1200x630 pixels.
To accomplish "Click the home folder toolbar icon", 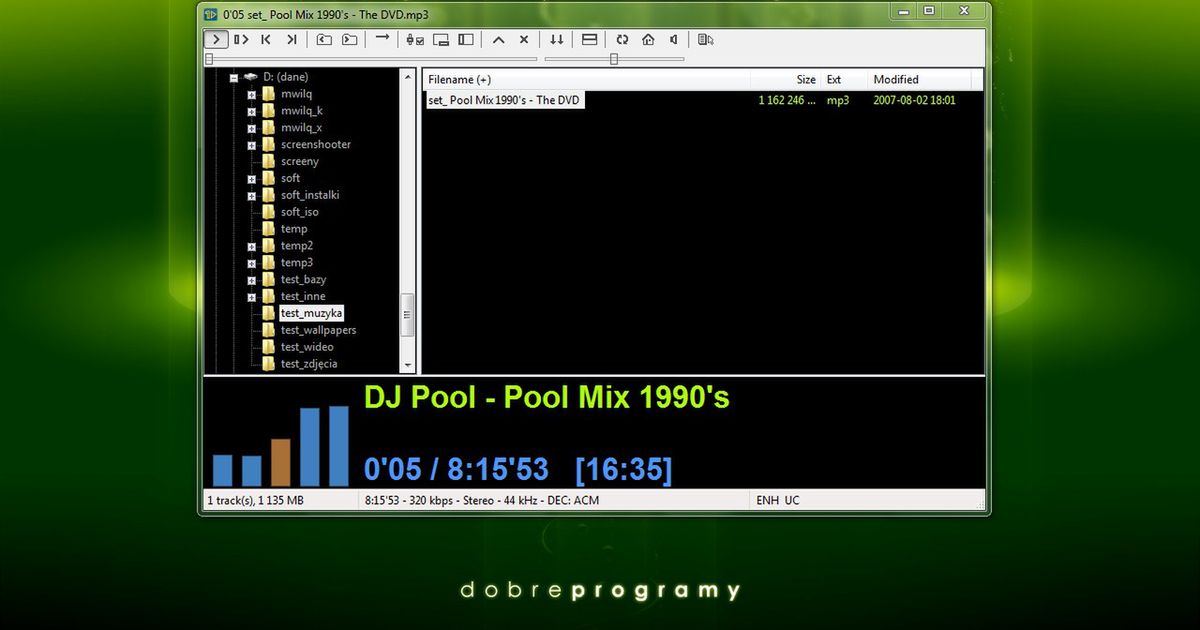I will [648, 39].
